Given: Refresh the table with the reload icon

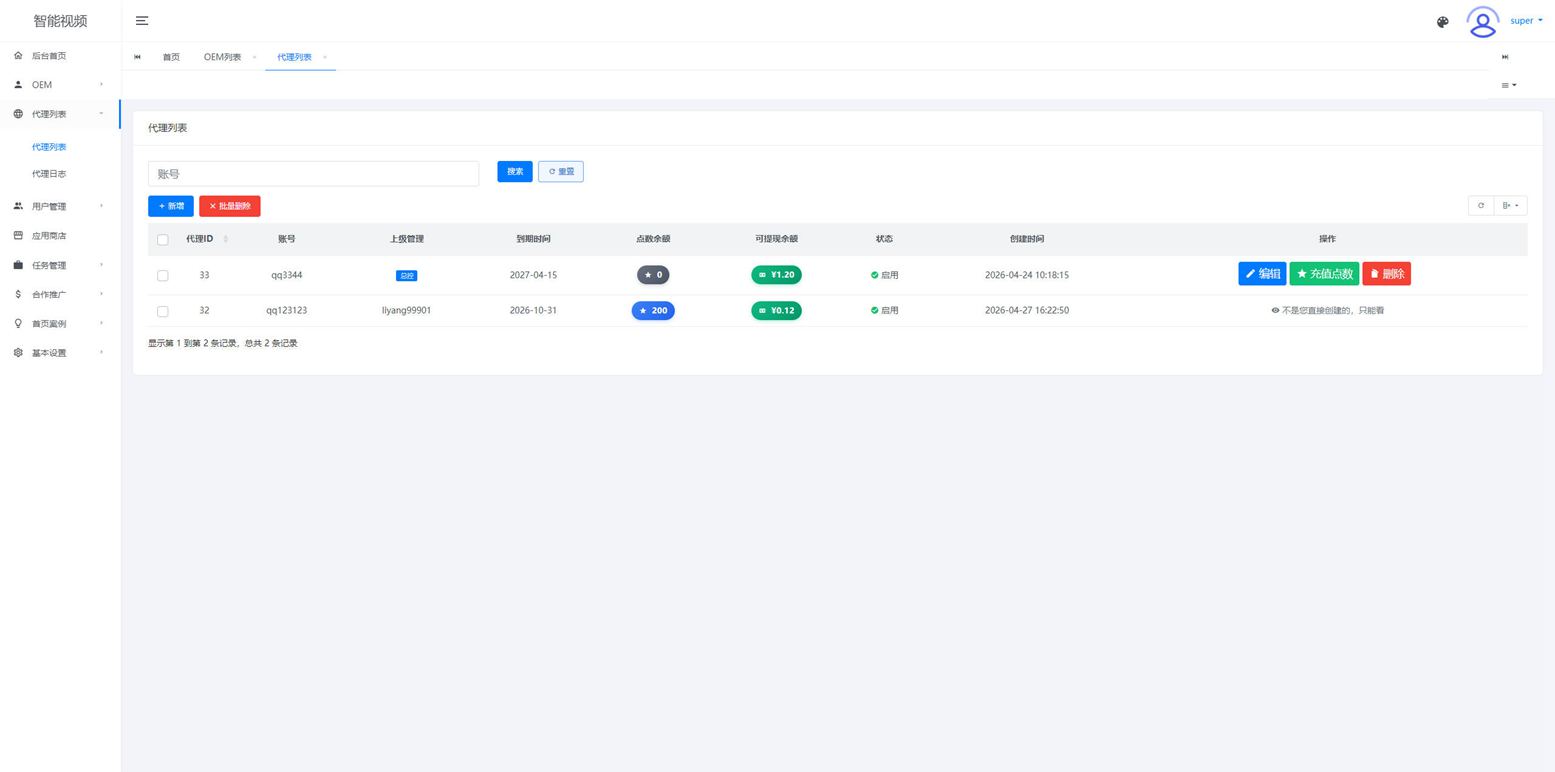Looking at the screenshot, I should click(1481, 206).
